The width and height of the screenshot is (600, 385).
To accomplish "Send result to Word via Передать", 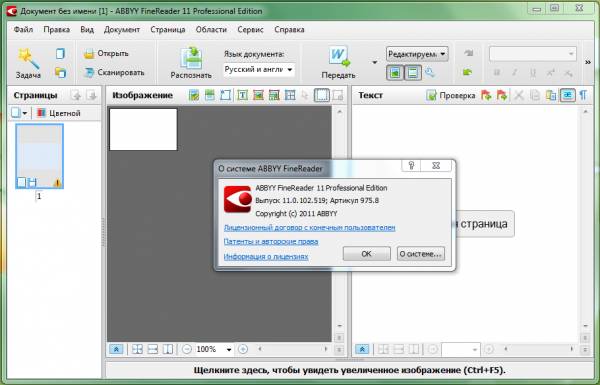I will [x=338, y=63].
